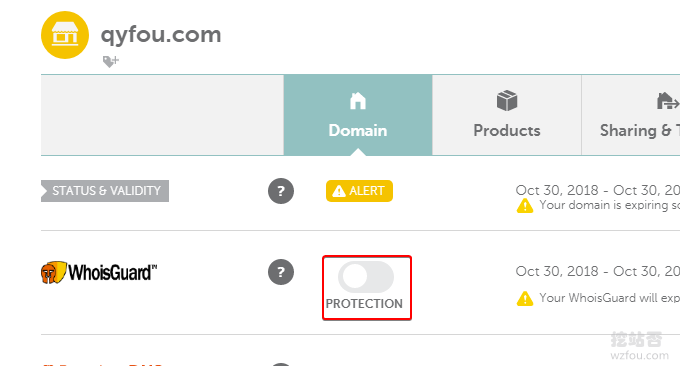
Task: Click the house icon in Domain tab
Action: 358,101
